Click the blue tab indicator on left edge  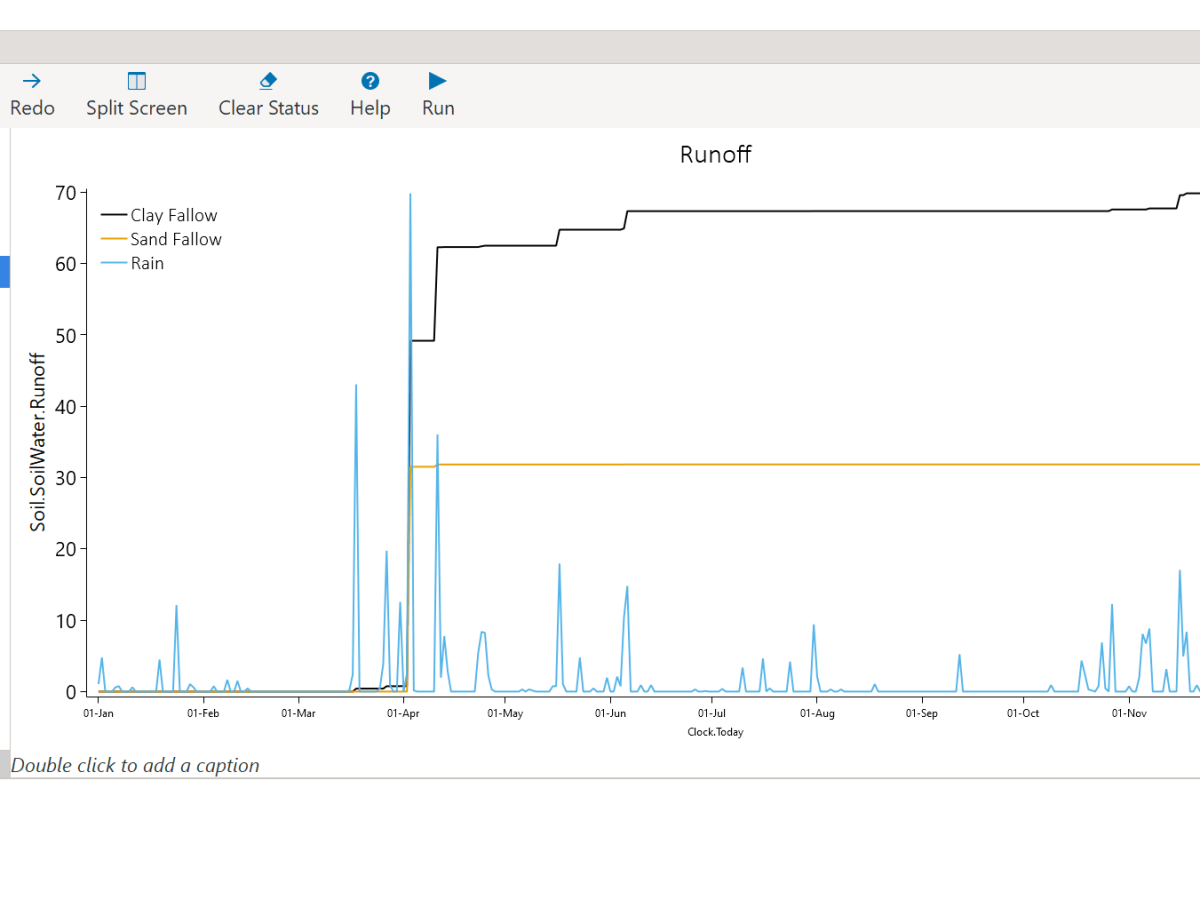[3, 271]
